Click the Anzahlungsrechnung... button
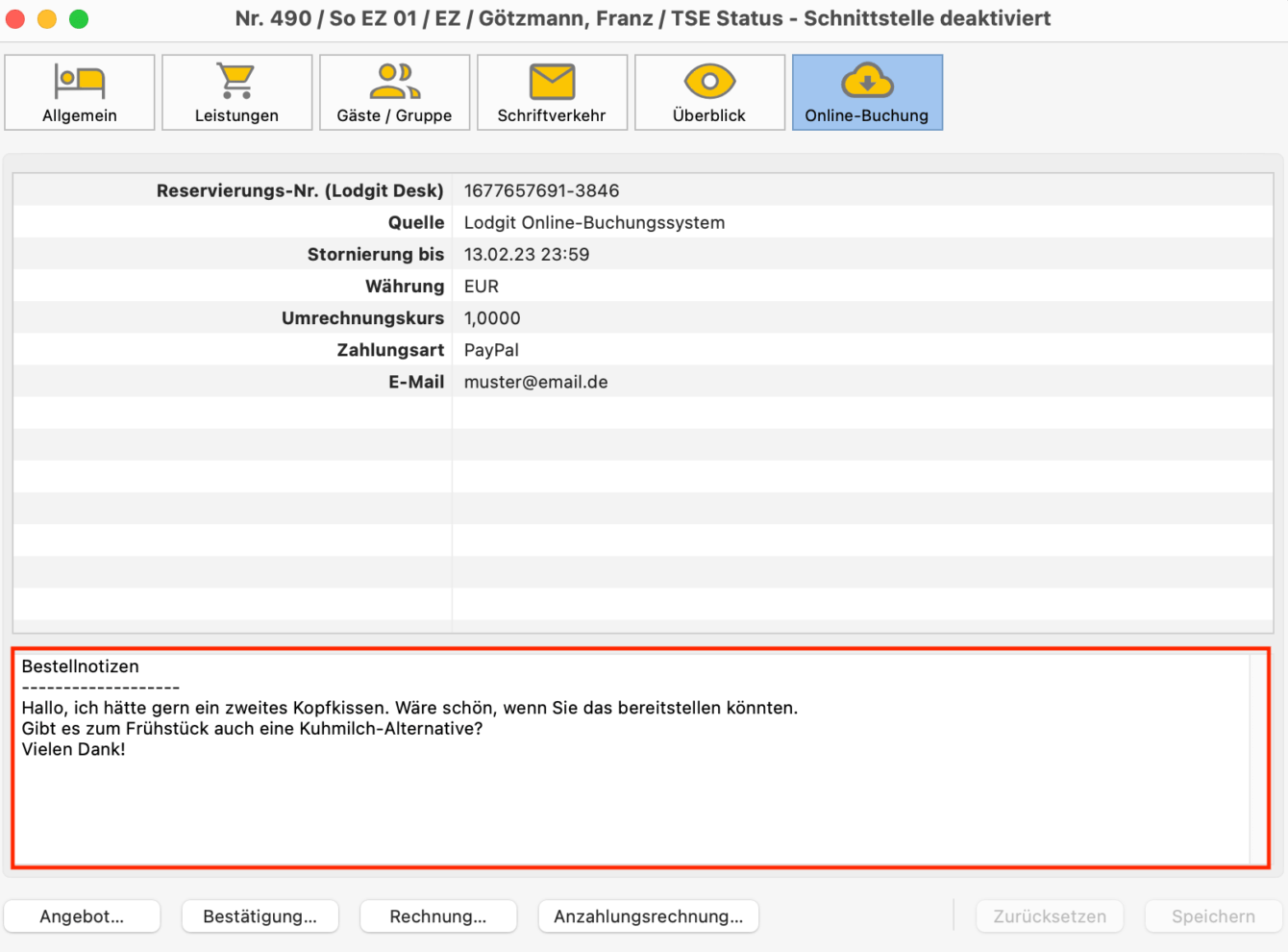The height and width of the screenshot is (952, 1288). 649,916
